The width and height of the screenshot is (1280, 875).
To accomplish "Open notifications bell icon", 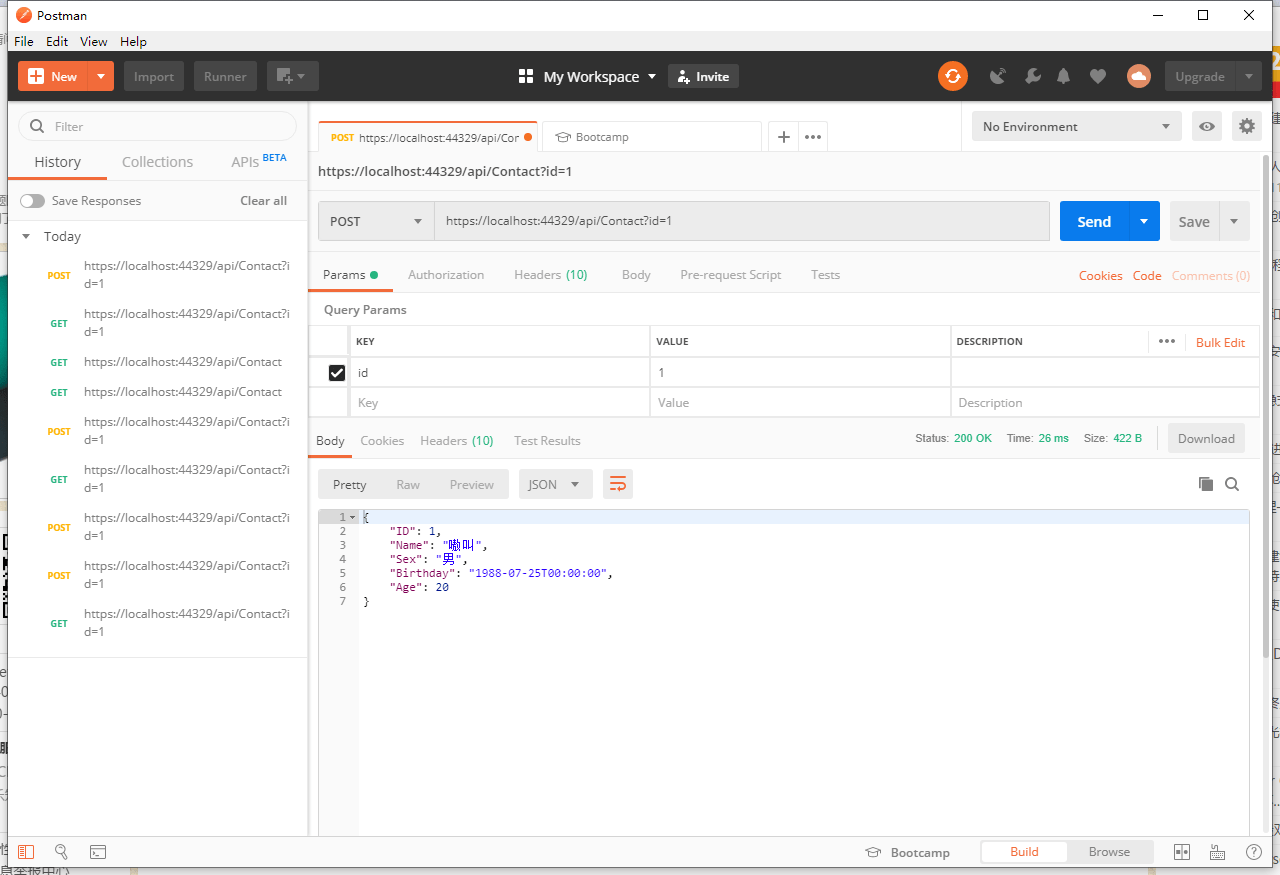I will (x=1064, y=76).
